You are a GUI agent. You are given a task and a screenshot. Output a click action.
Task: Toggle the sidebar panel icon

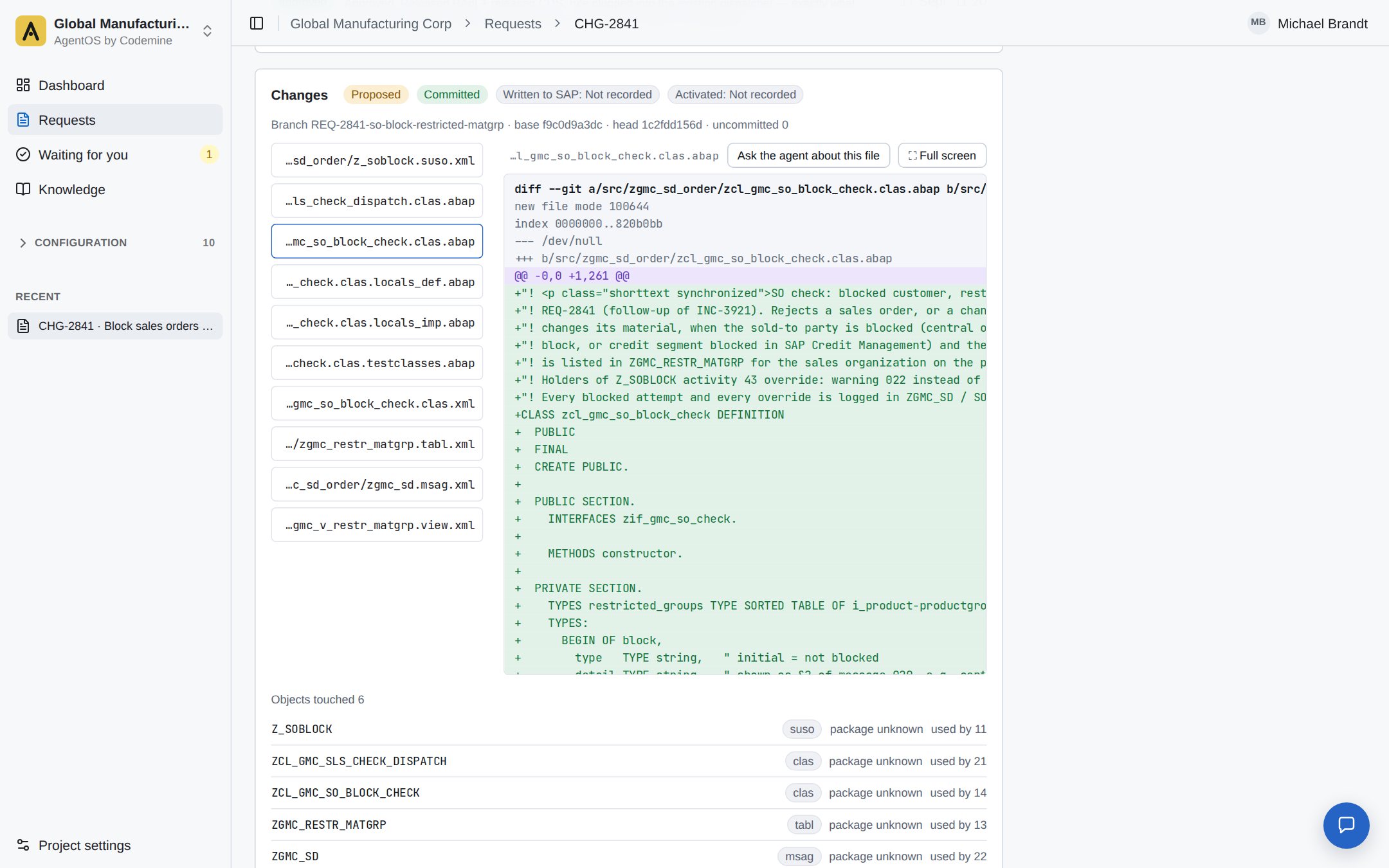tap(257, 24)
